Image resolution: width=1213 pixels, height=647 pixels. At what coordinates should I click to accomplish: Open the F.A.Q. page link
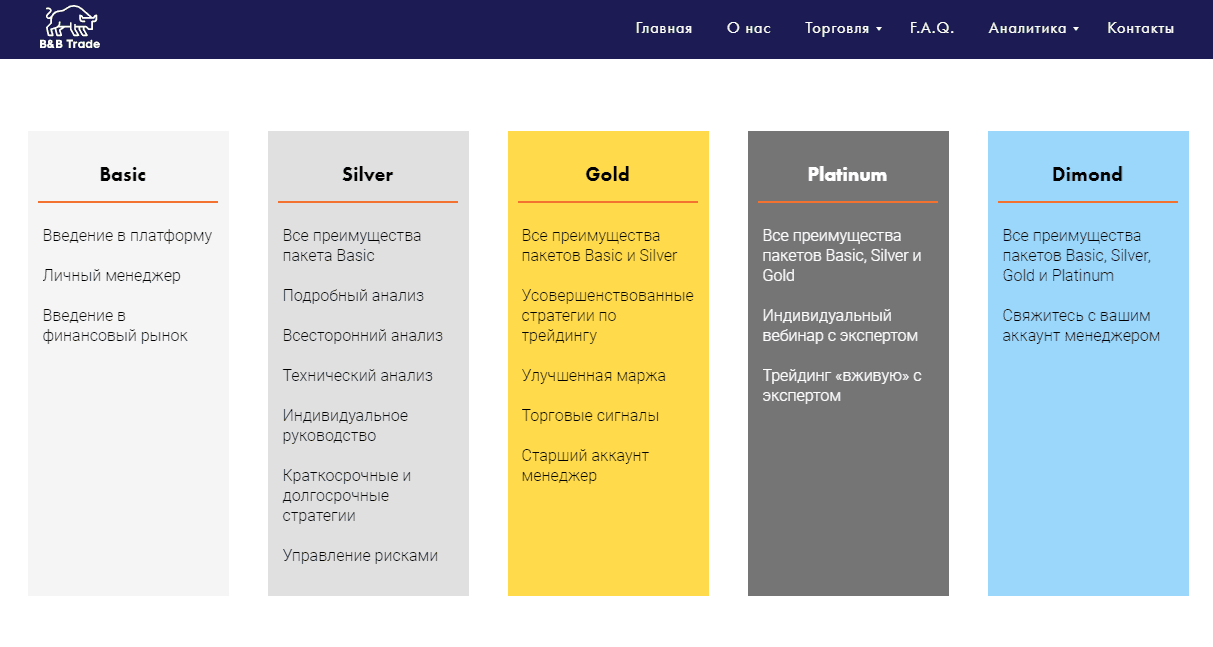pyautogui.click(x=932, y=28)
